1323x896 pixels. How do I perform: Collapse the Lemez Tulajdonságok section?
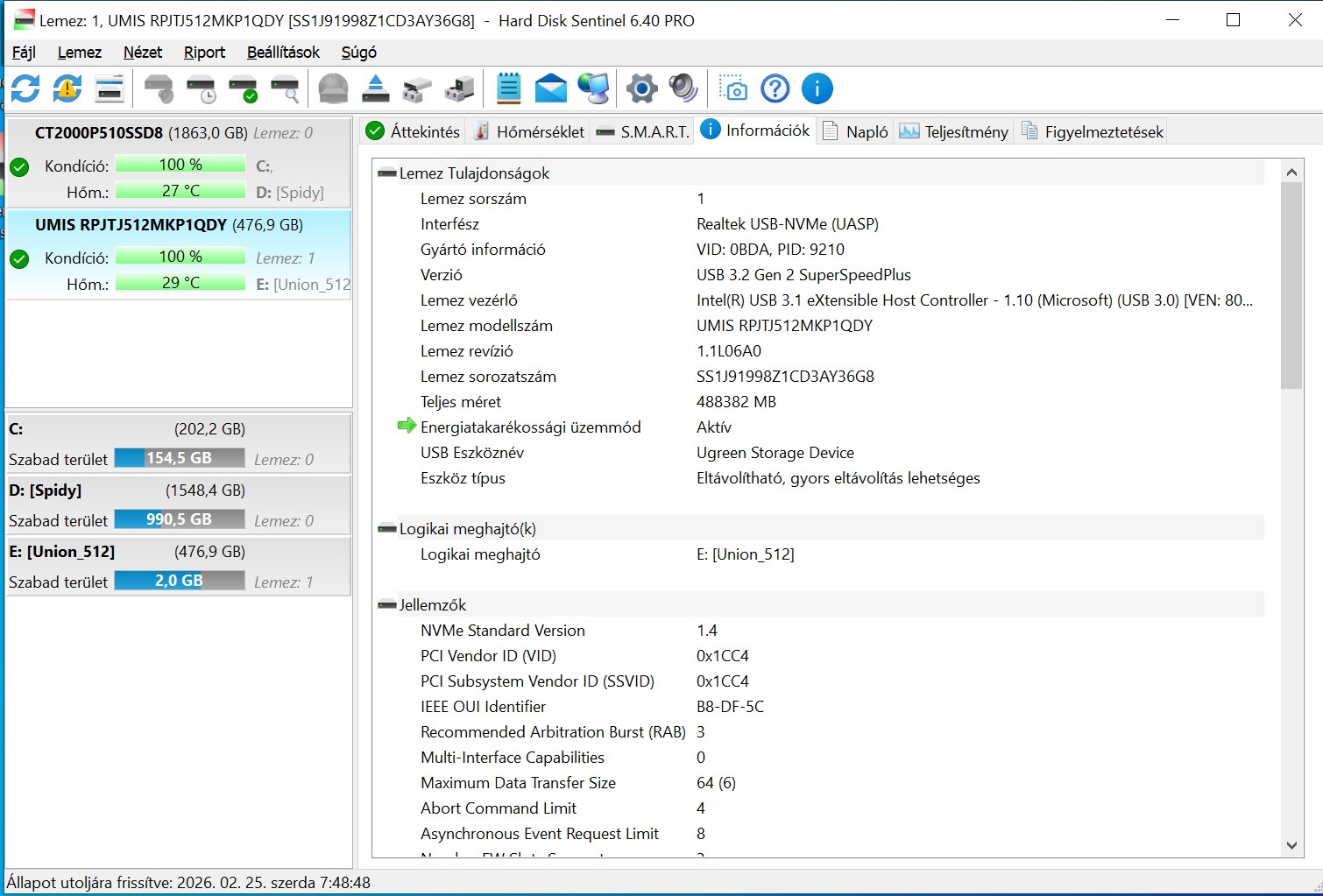(386, 173)
